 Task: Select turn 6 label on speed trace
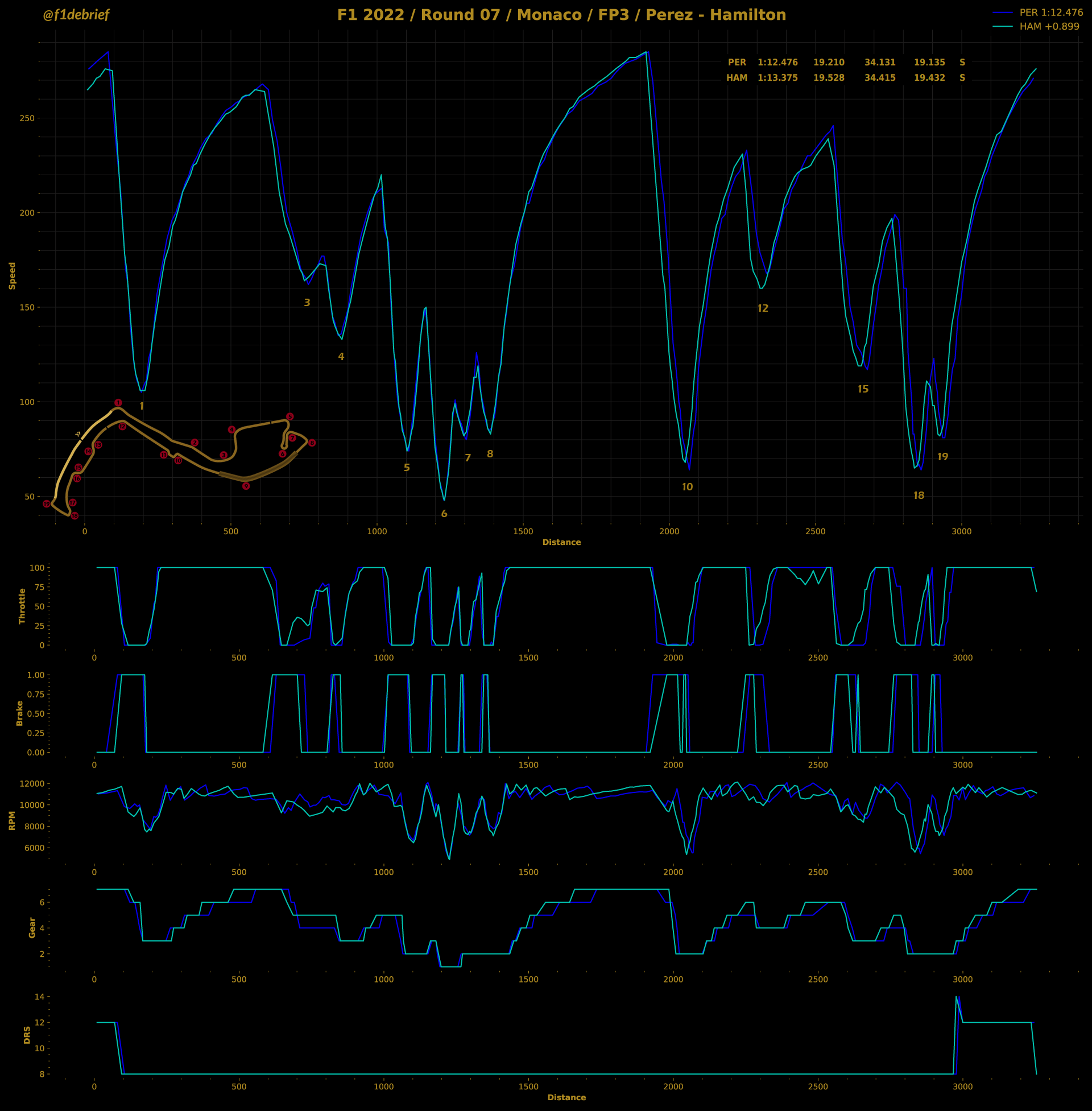click(x=445, y=513)
